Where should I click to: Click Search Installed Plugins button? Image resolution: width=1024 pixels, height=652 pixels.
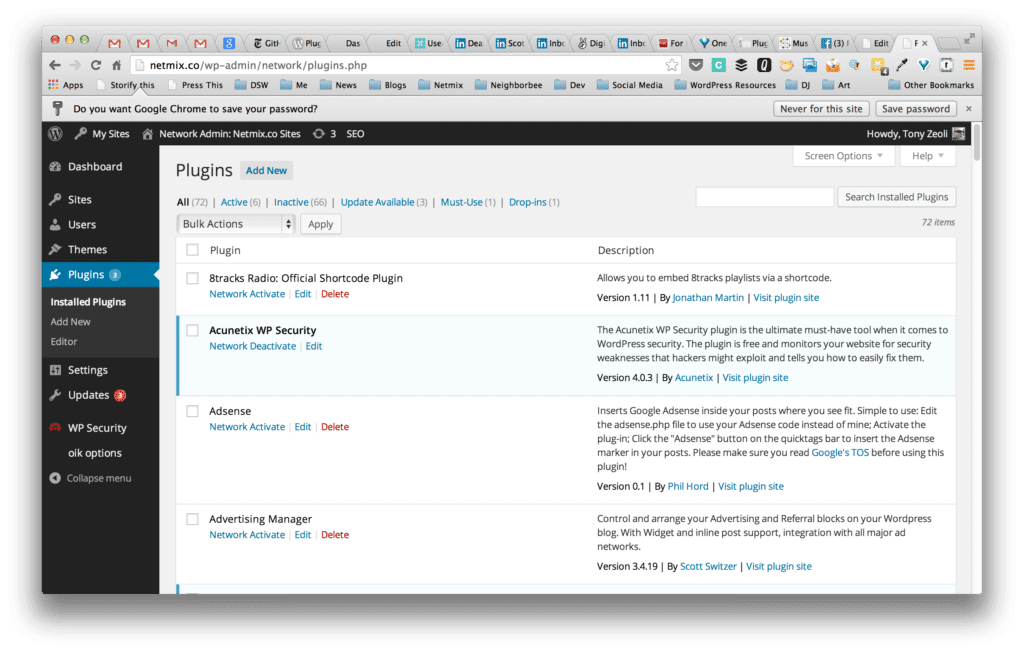(896, 197)
